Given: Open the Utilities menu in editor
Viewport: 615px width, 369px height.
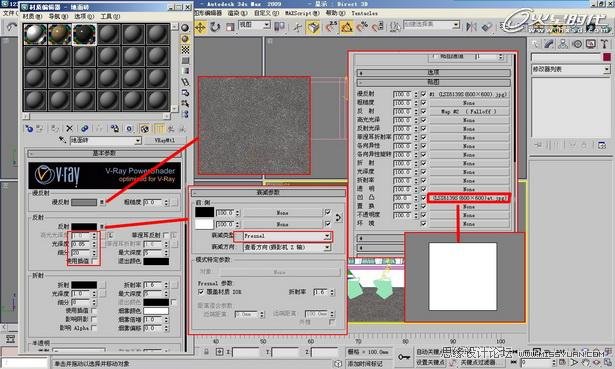Looking at the screenshot, I should coord(110,16).
